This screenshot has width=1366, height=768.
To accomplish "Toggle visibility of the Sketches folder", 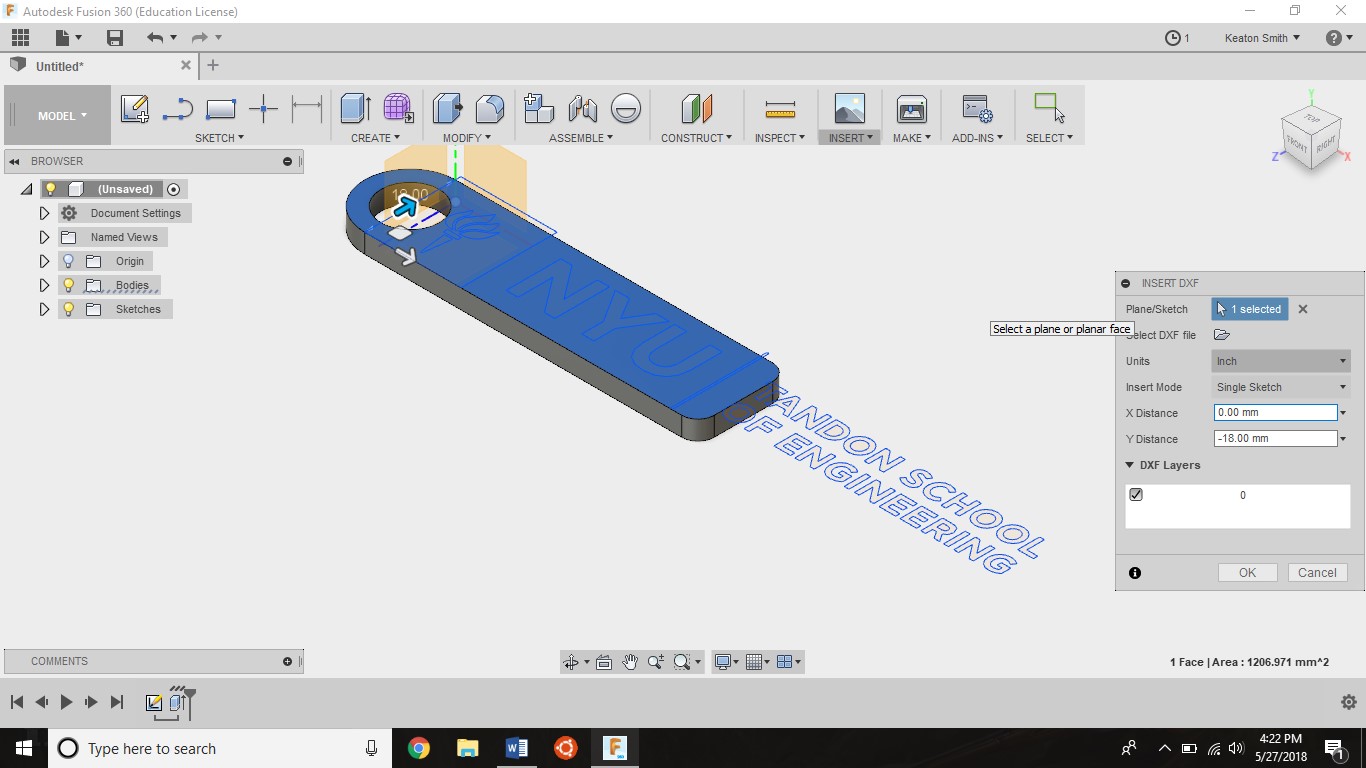I will click(68, 309).
